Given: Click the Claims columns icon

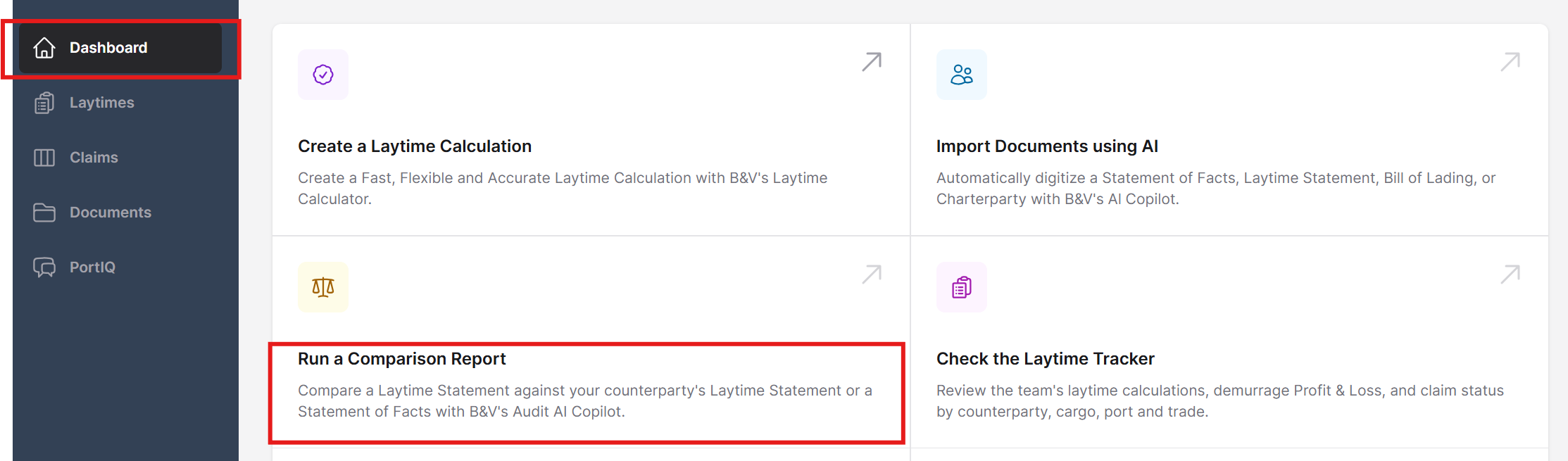Looking at the screenshot, I should point(44,158).
